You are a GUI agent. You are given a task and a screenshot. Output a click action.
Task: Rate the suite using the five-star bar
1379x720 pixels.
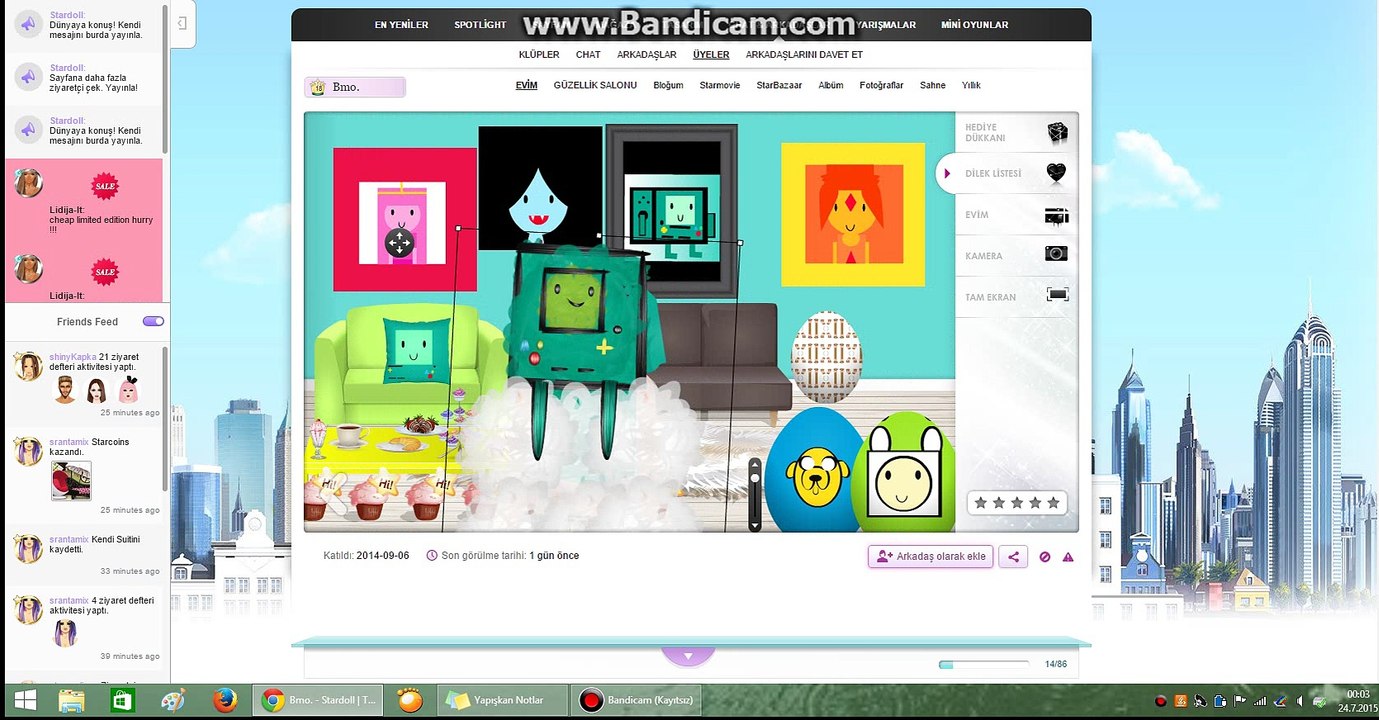tap(1017, 503)
